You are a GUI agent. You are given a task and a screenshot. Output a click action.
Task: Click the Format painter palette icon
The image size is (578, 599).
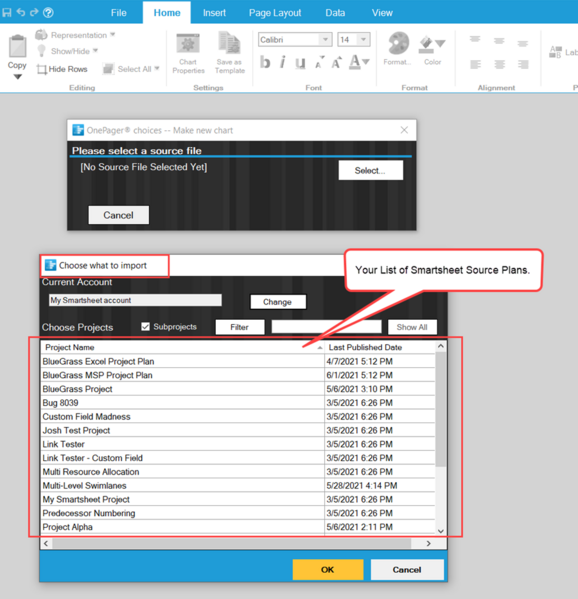398,43
